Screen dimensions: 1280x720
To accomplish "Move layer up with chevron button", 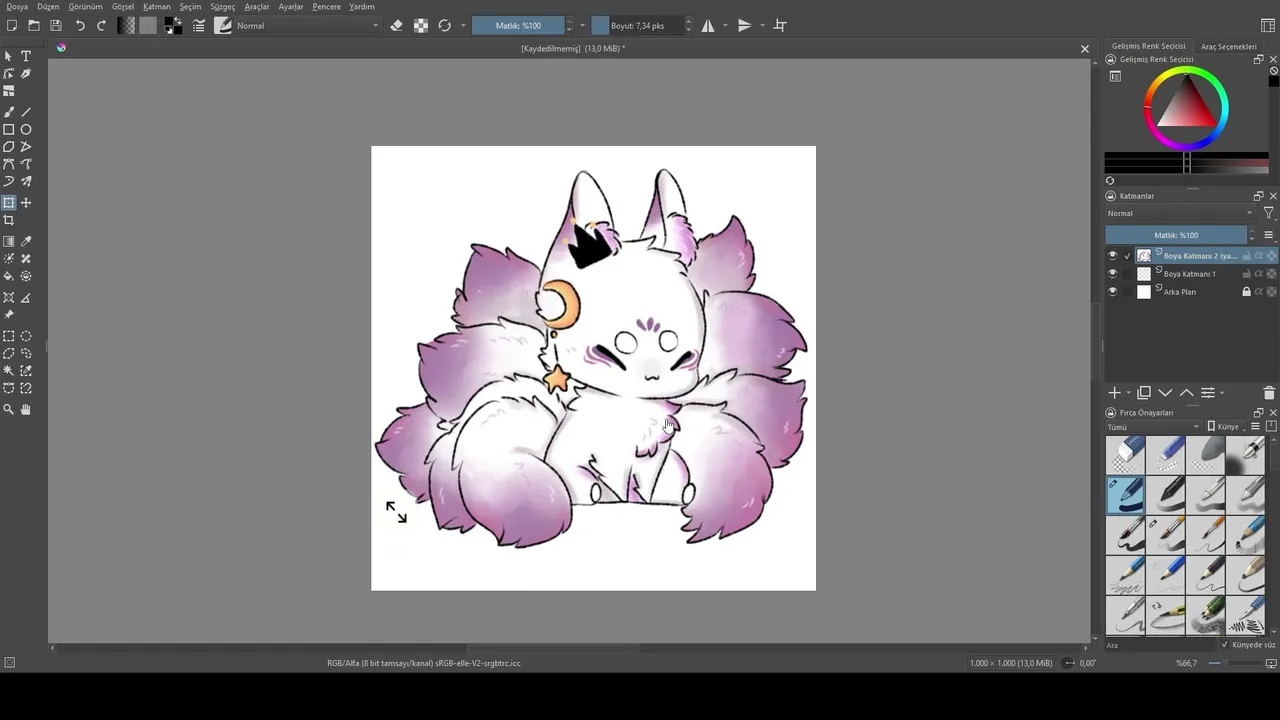I will point(1186,393).
